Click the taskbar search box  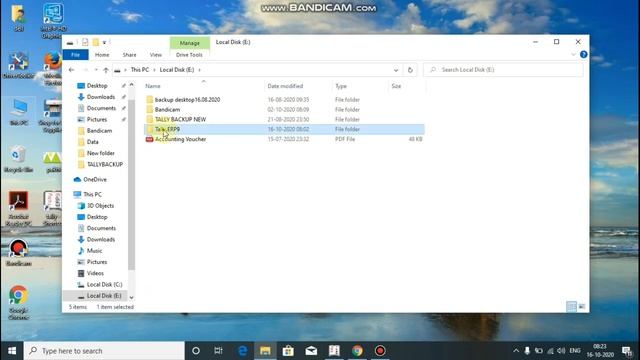(104, 351)
